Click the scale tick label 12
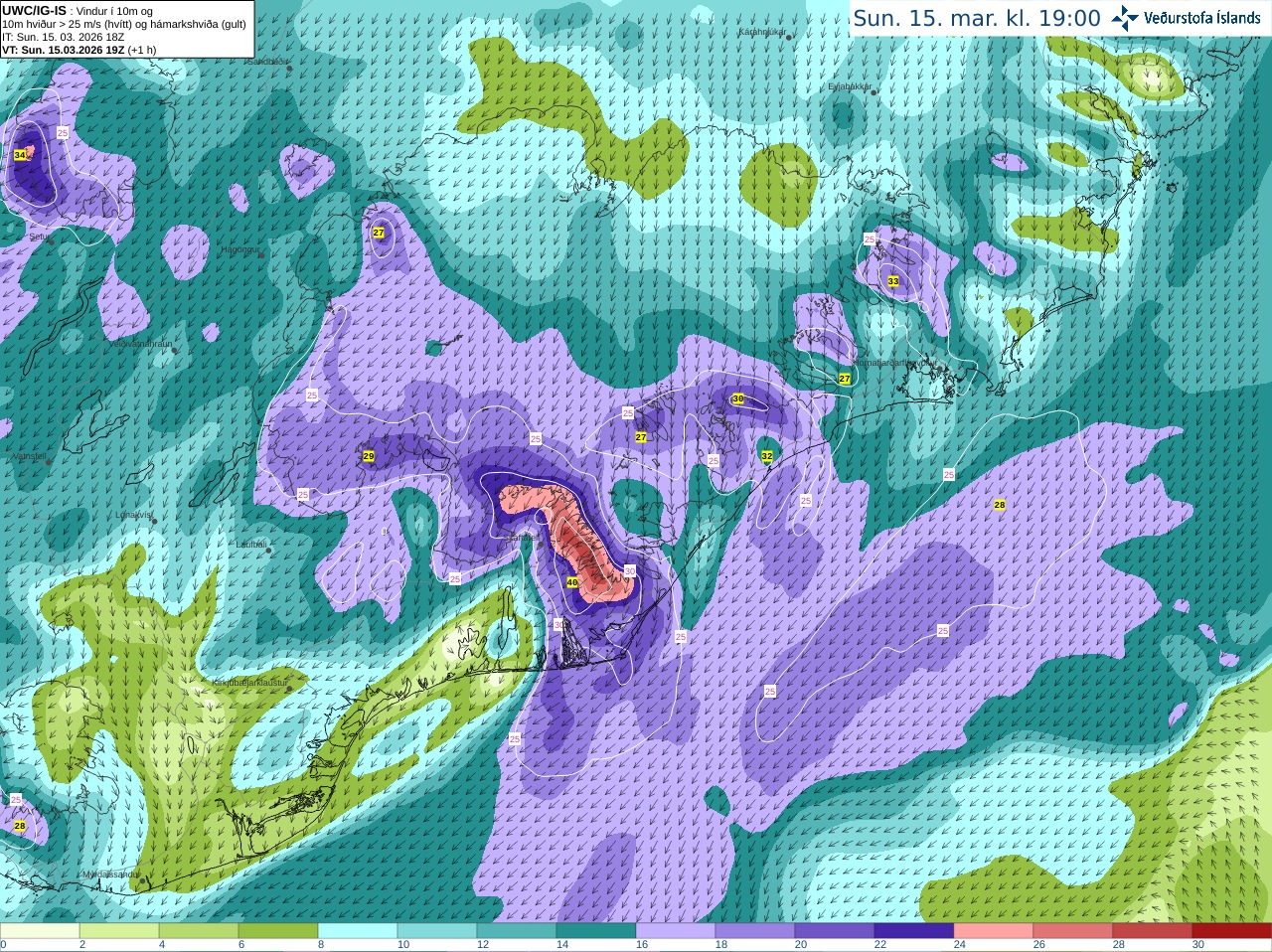This screenshot has height=952, width=1272. pos(483,945)
